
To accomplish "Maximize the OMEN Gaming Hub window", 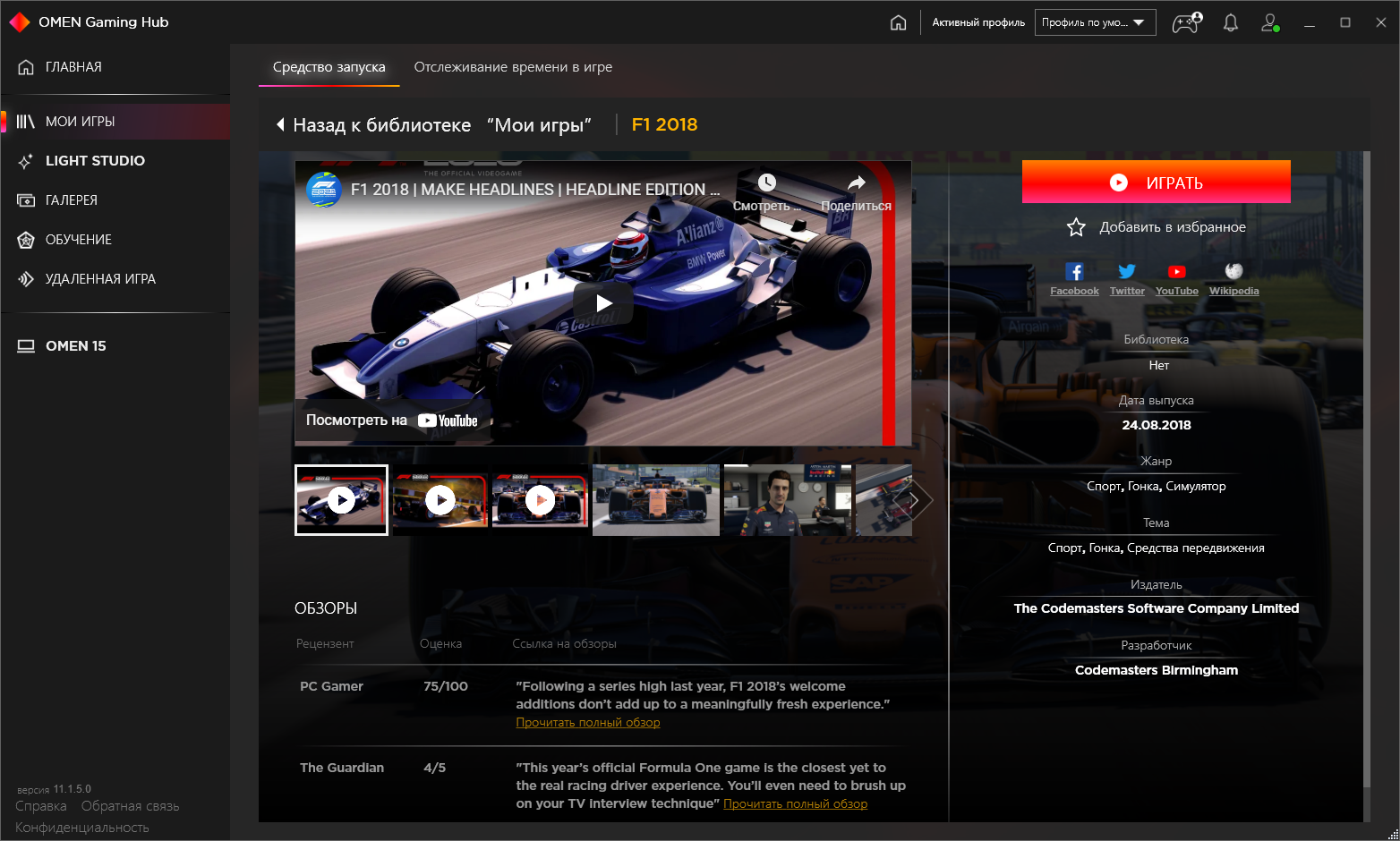I will (1345, 22).
